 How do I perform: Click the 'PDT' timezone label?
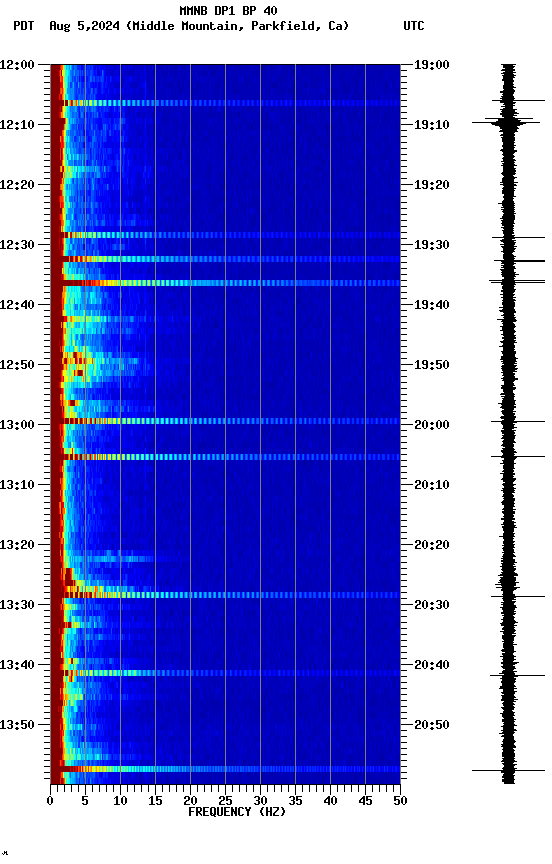coord(24,26)
